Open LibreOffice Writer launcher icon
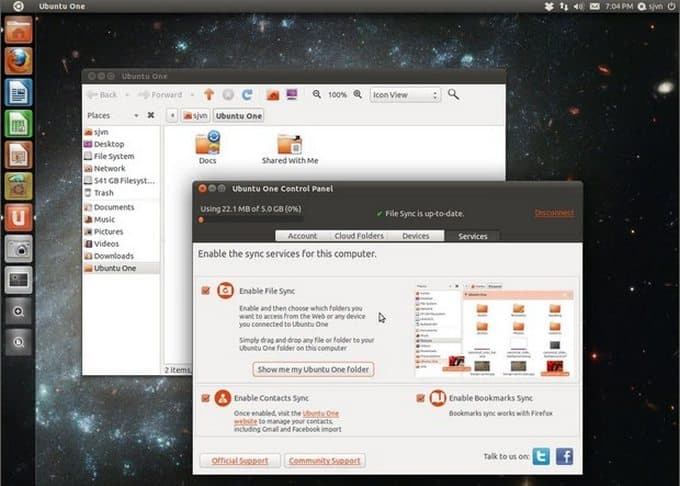The width and height of the screenshot is (680, 486). (18, 92)
